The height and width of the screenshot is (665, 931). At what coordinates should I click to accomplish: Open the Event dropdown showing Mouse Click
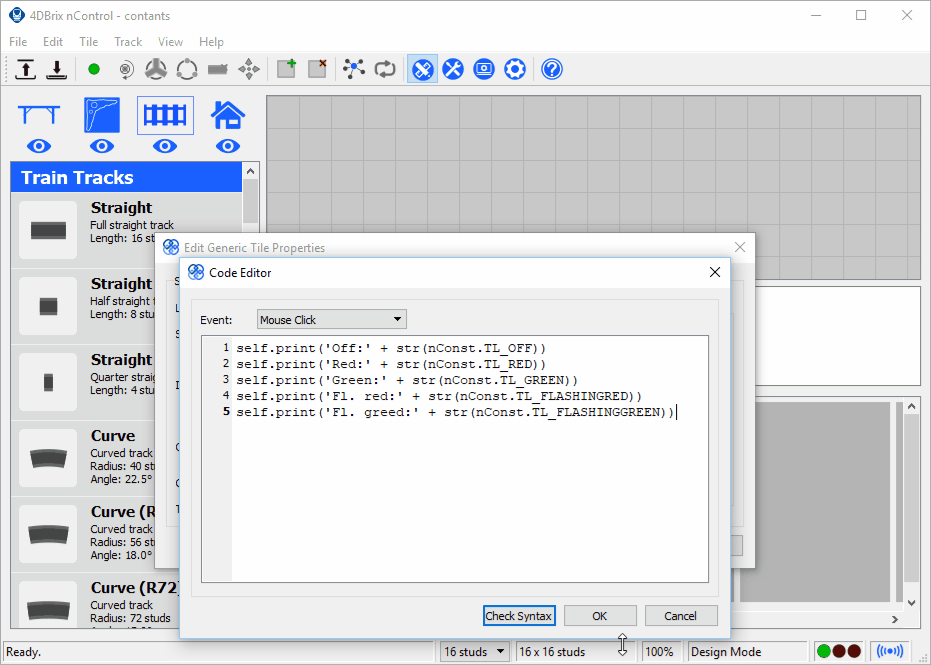(x=331, y=320)
